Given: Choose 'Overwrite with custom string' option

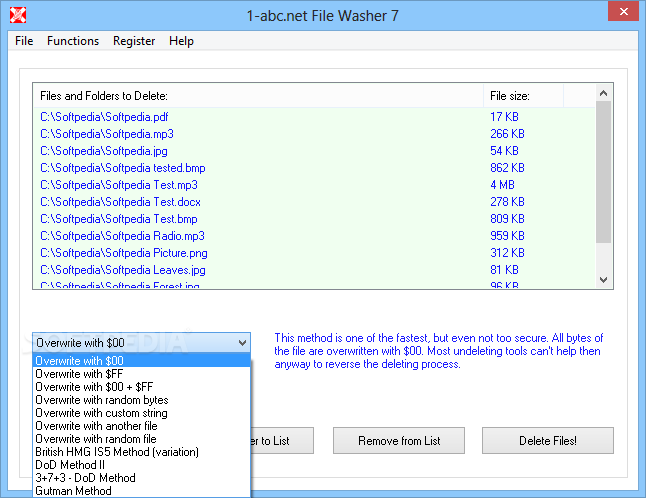Looking at the screenshot, I should tap(141, 413).
